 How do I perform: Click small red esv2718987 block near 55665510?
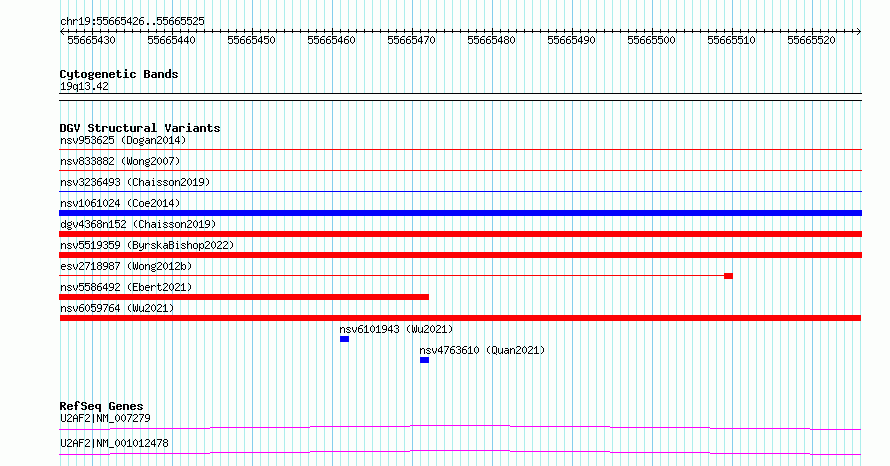pyautogui.click(x=728, y=276)
